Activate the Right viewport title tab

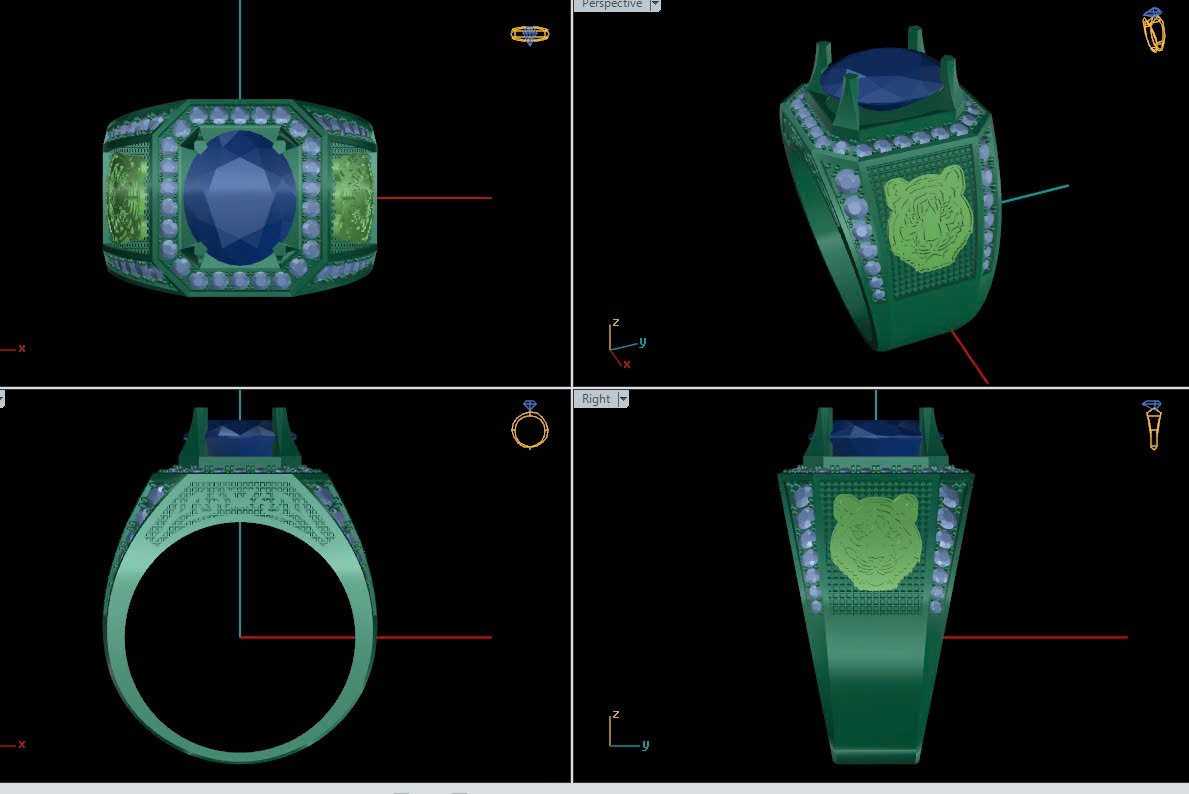click(x=596, y=399)
